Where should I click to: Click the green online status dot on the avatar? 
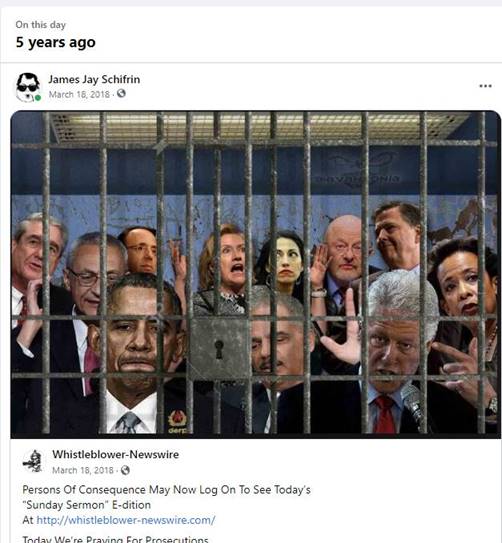click(38, 98)
